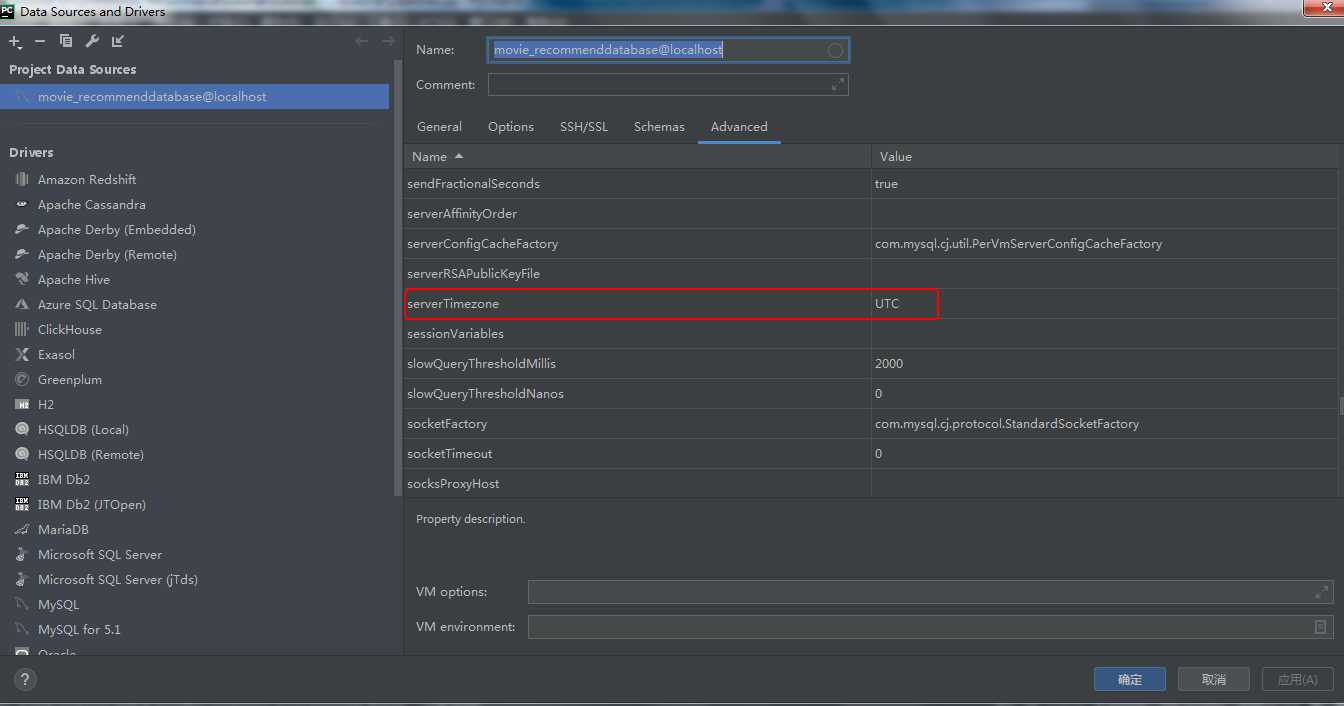Expand the Comment field with arrow icon

pos(837,85)
